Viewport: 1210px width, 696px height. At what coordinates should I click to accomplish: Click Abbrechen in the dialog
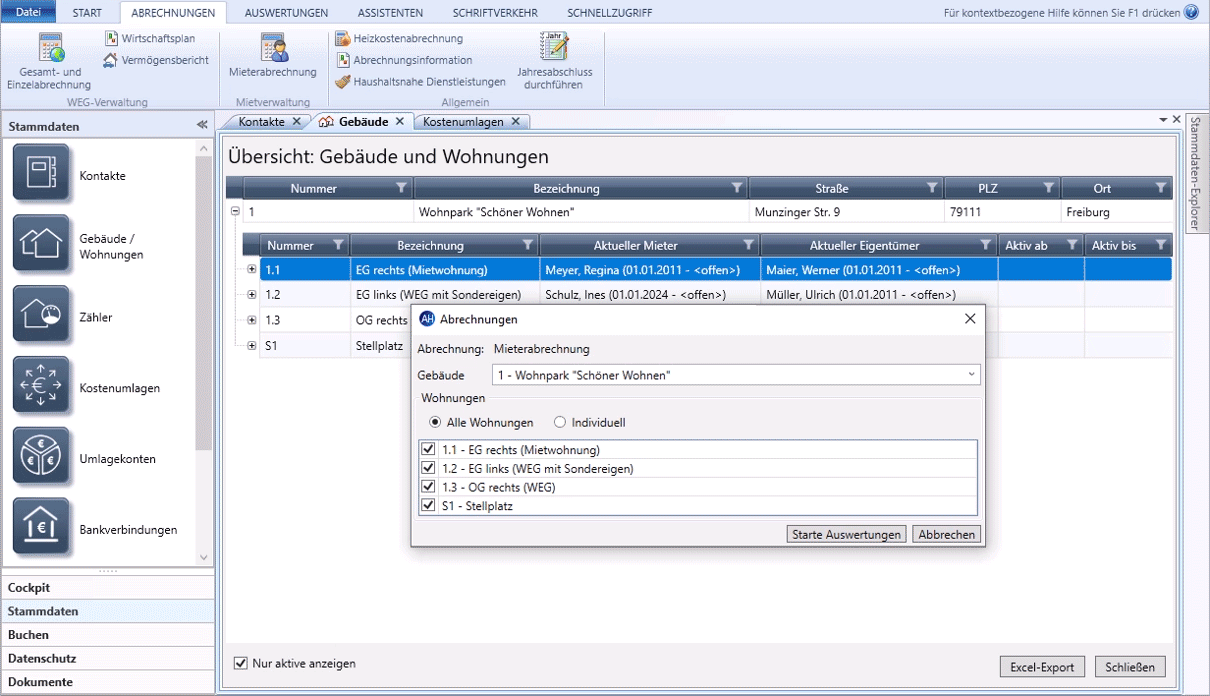point(946,535)
